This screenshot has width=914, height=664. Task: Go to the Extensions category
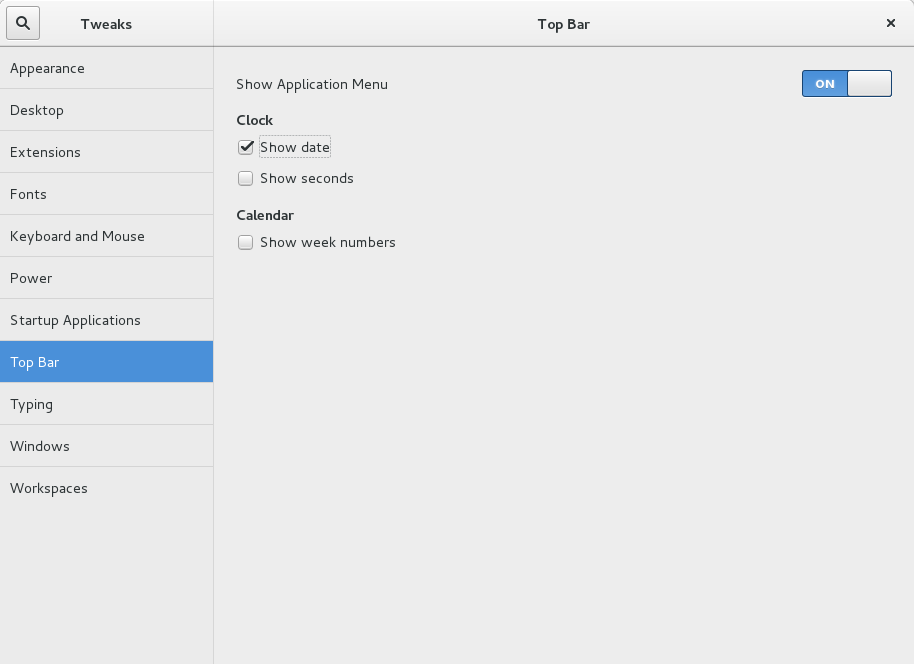click(107, 152)
